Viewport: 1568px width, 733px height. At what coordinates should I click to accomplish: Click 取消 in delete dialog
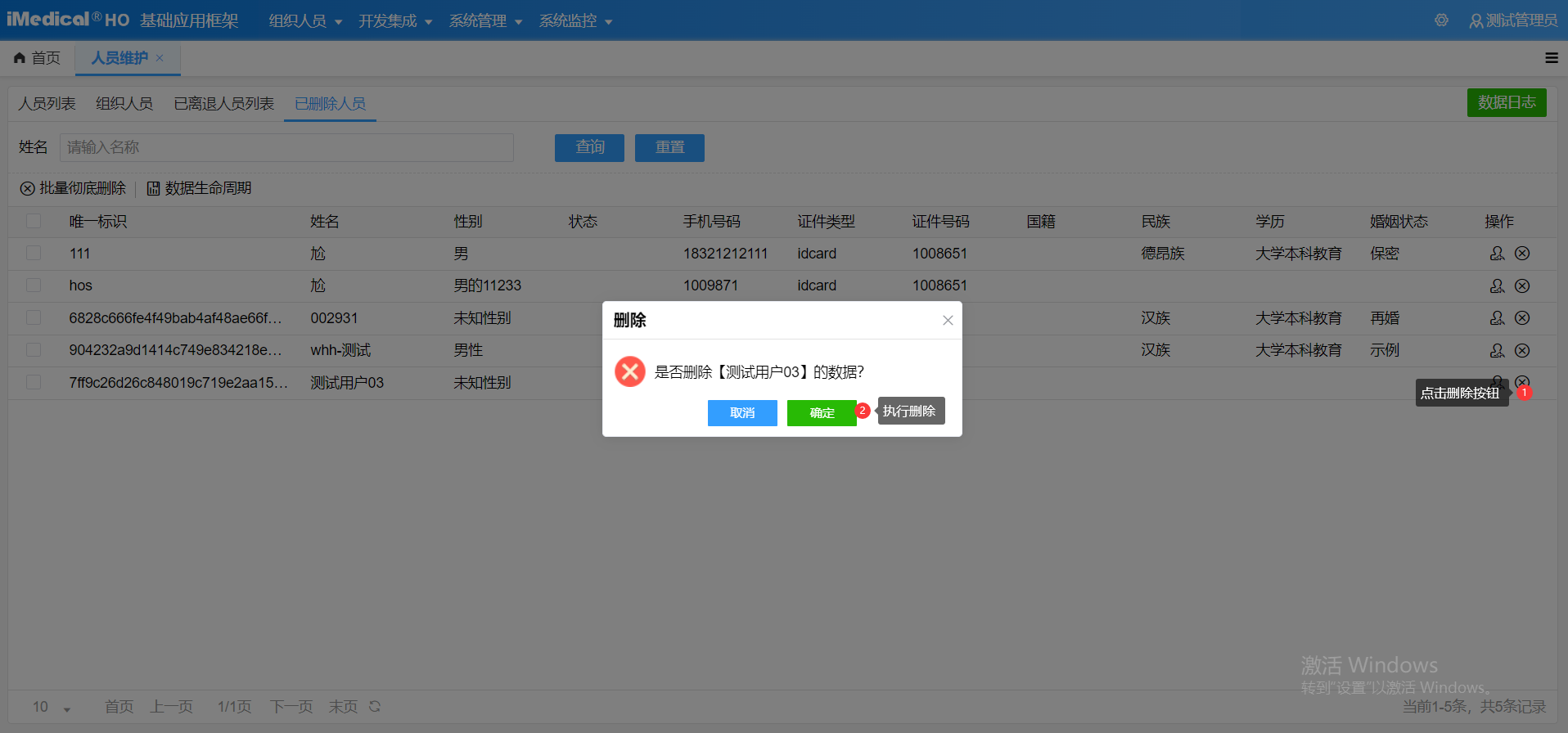(x=742, y=413)
